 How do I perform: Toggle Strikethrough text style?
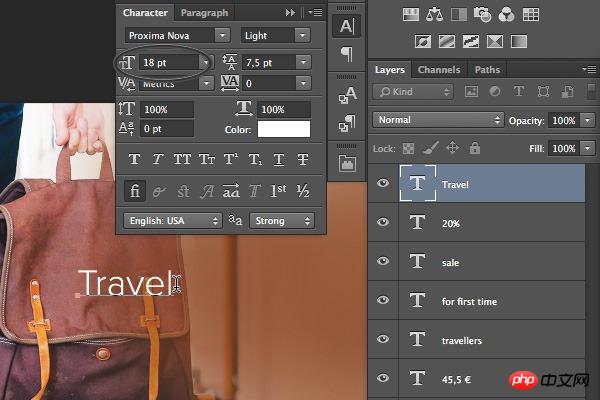(x=303, y=159)
